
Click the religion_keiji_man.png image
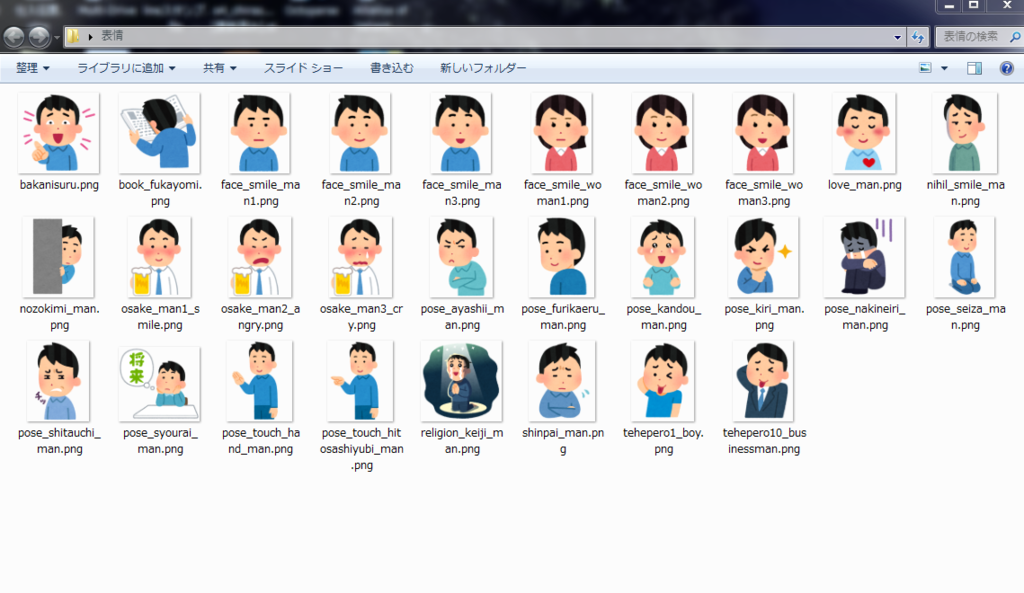[x=461, y=381]
